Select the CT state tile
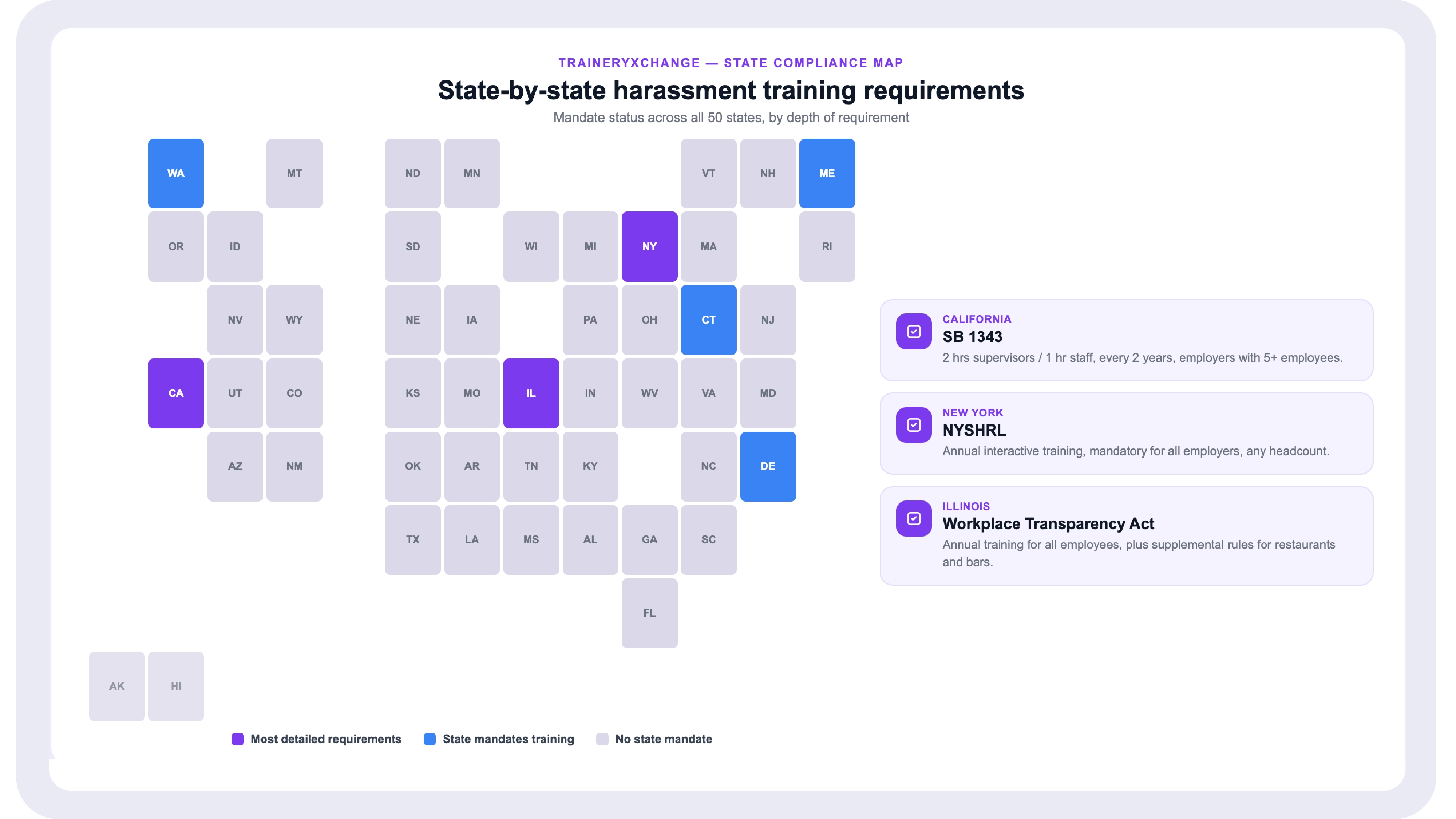Screen dimensions: 1456x819 [709, 320]
